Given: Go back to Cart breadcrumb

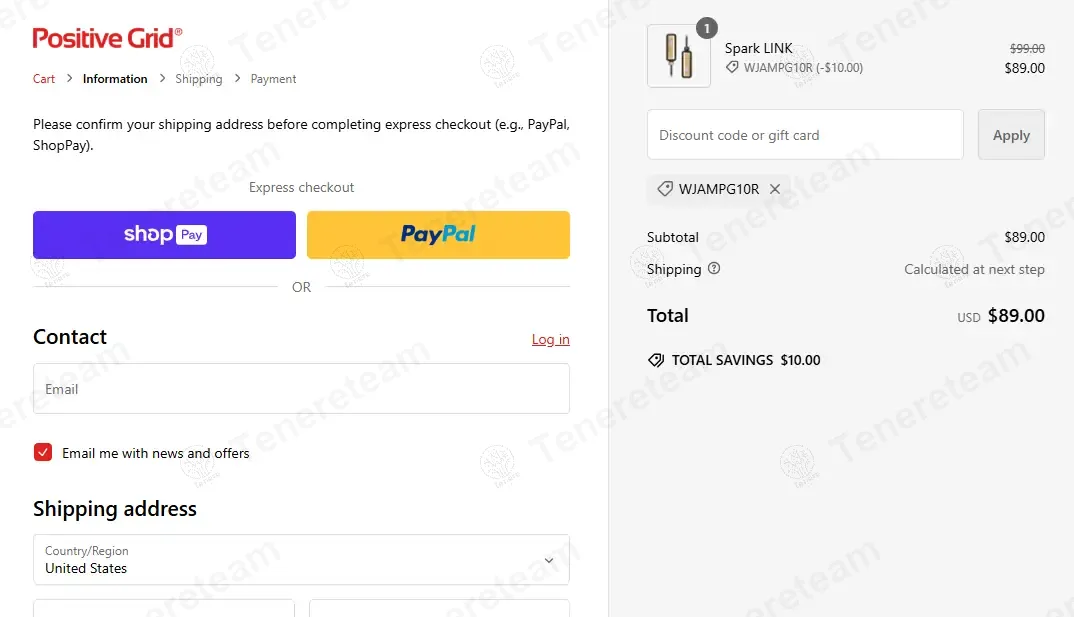Looking at the screenshot, I should point(44,79).
